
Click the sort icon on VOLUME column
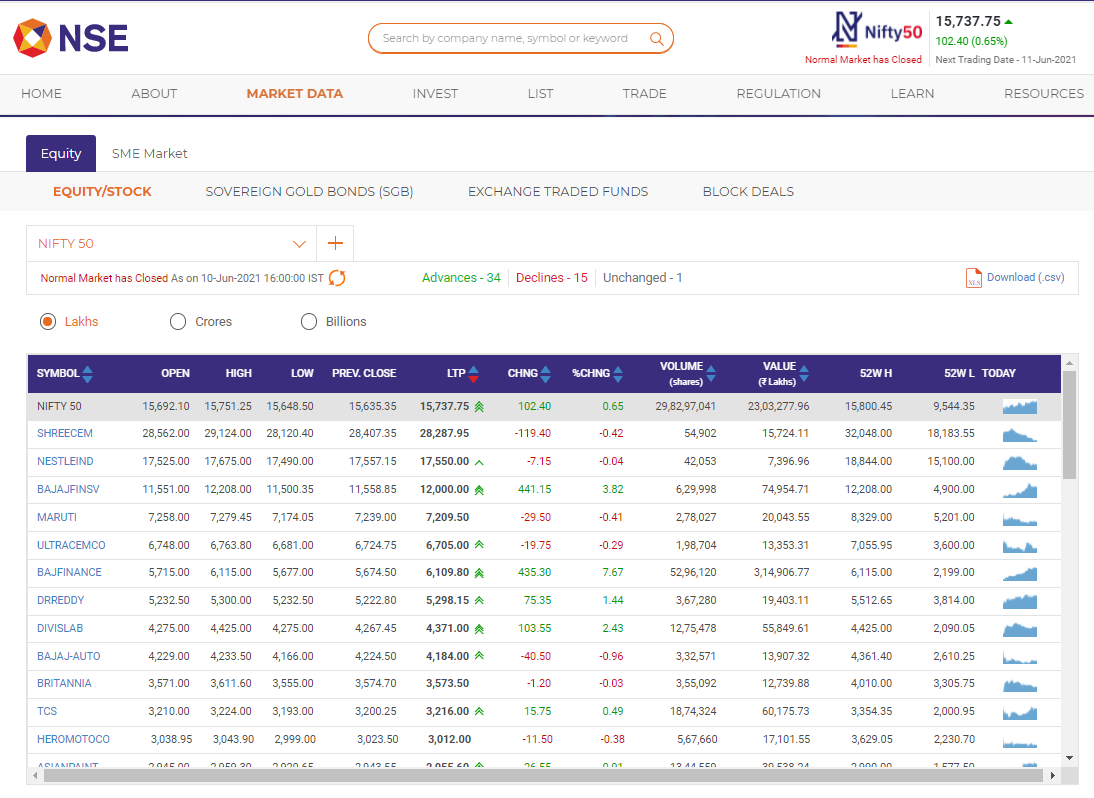[x=712, y=373]
